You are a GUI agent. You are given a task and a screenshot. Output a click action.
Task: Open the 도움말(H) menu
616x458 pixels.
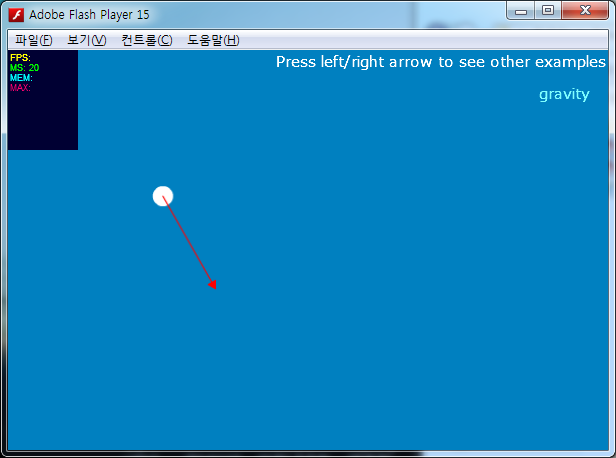pos(213,40)
